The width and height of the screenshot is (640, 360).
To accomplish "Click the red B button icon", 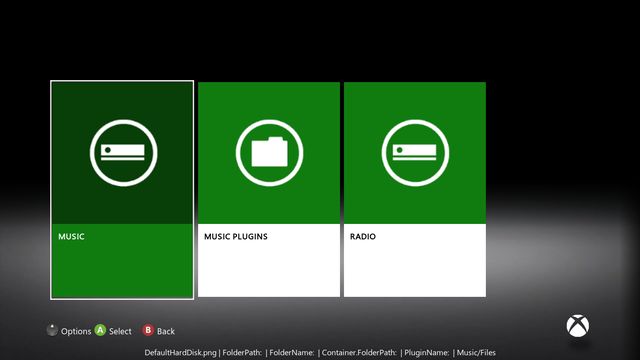I will point(148,330).
